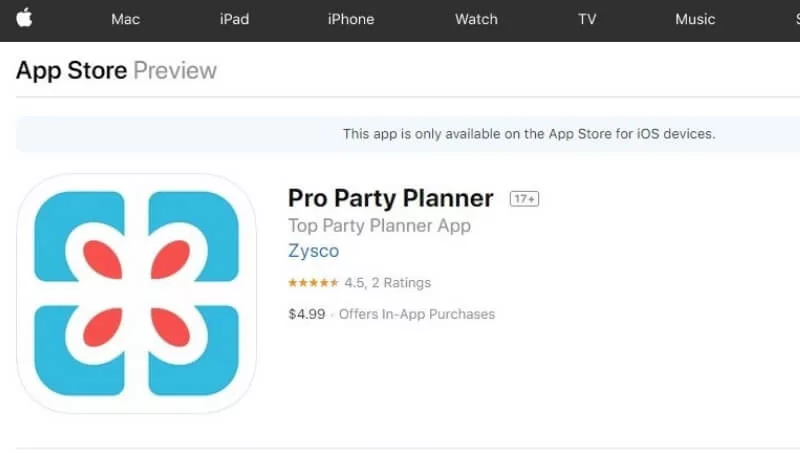Go to the iPad section
This screenshot has height=453, width=800.
pyautogui.click(x=234, y=19)
